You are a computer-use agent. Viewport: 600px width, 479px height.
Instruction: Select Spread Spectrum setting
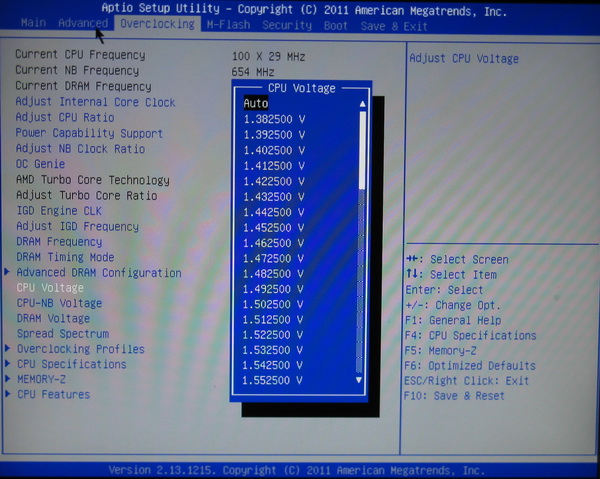[x=63, y=334]
